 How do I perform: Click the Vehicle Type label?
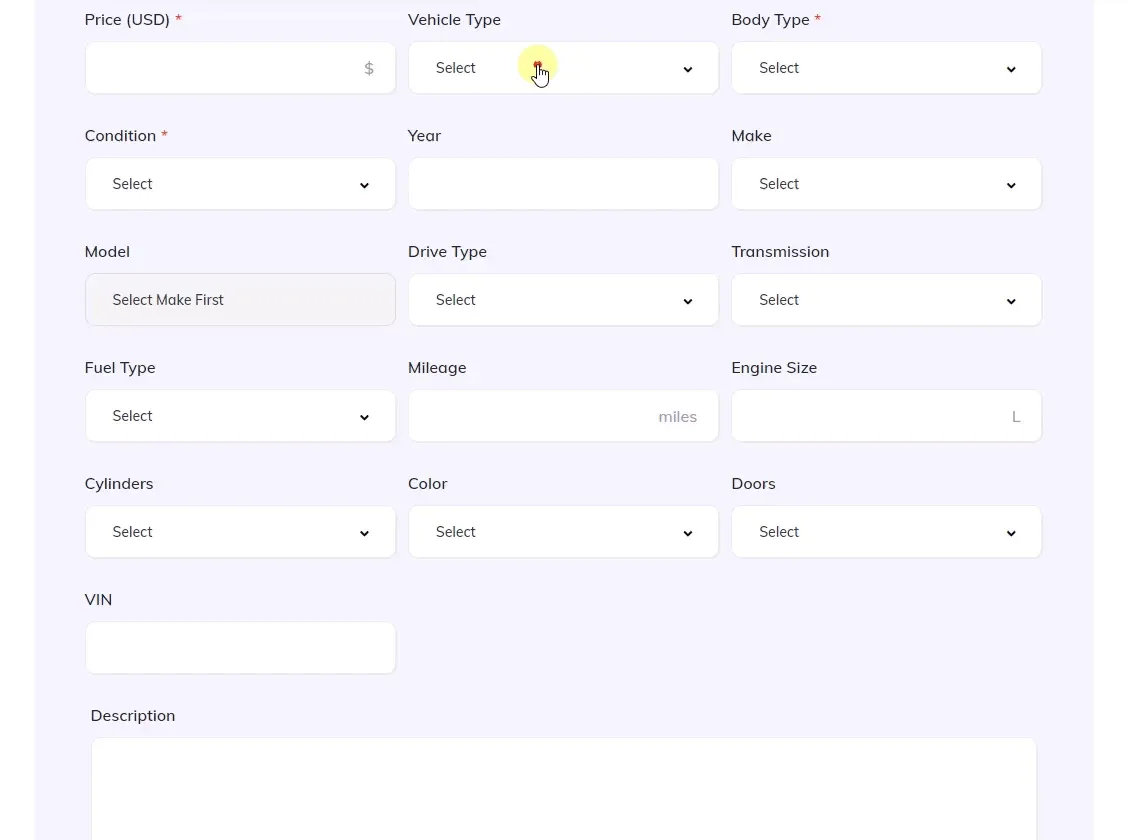[454, 19]
